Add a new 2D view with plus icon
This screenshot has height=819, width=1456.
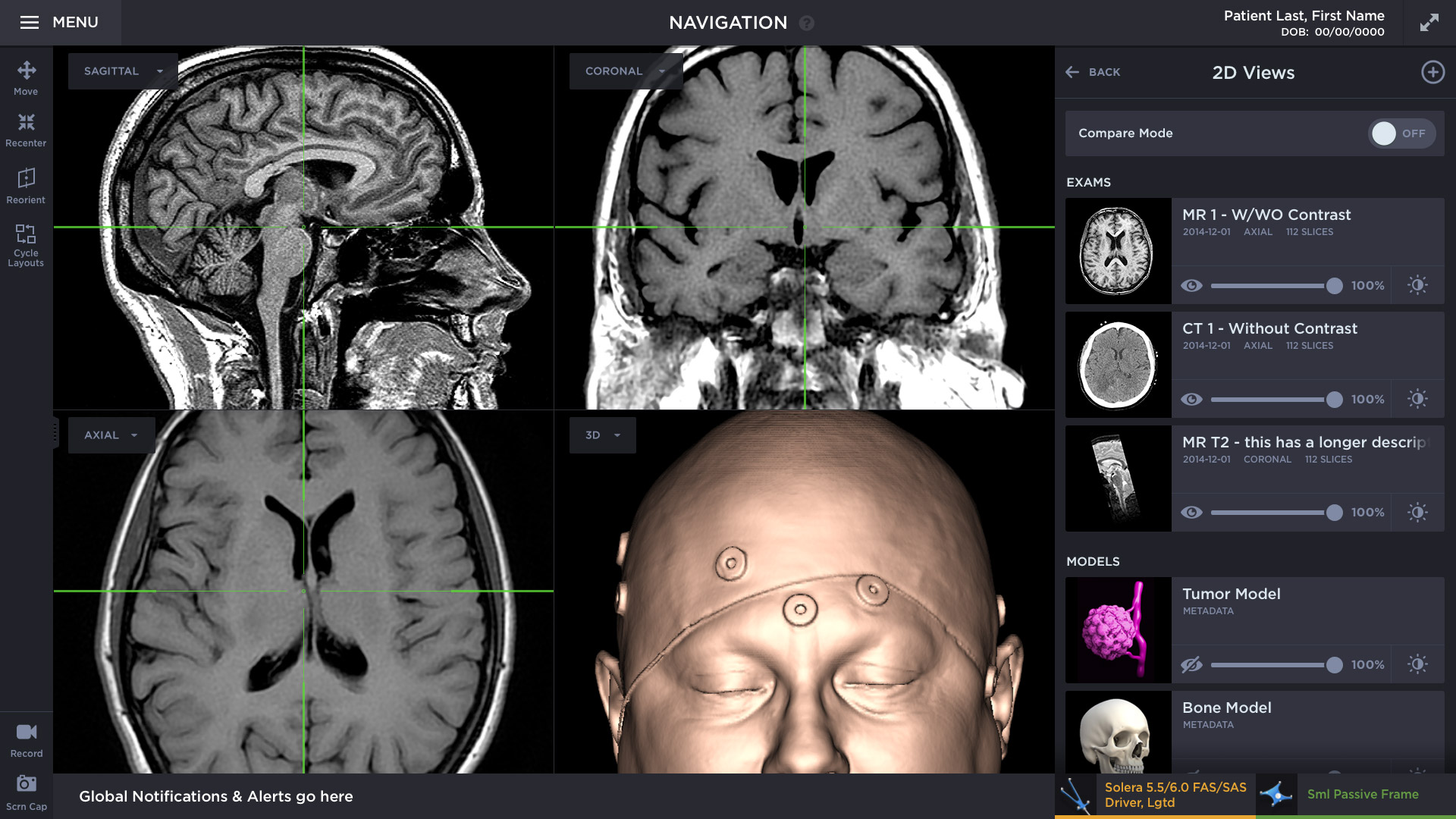(x=1432, y=72)
